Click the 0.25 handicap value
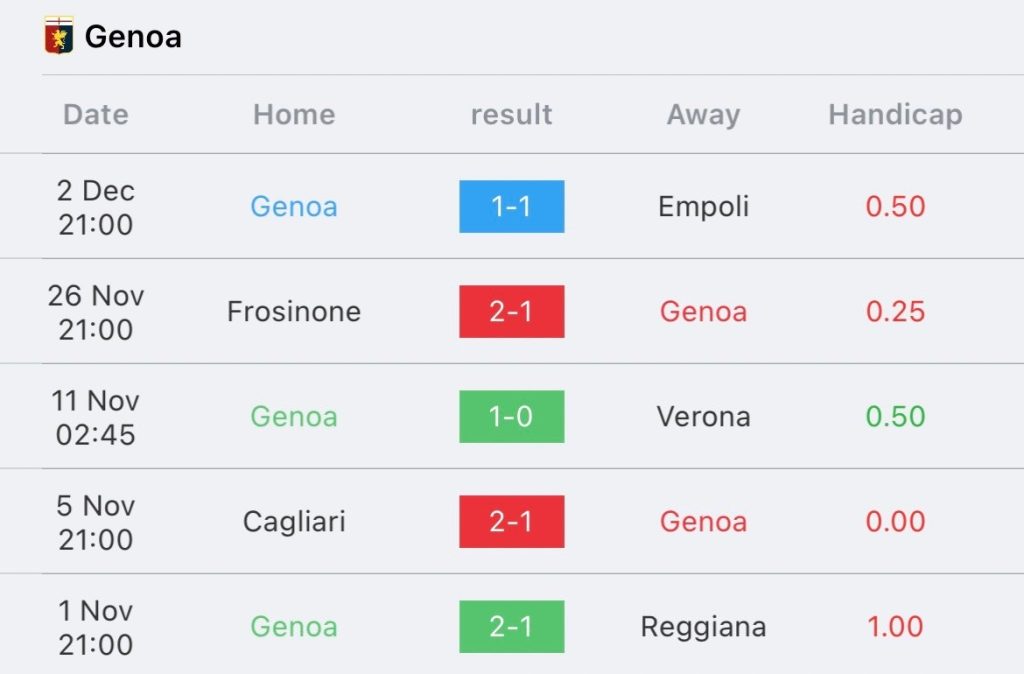1024x674 pixels. (895, 312)
